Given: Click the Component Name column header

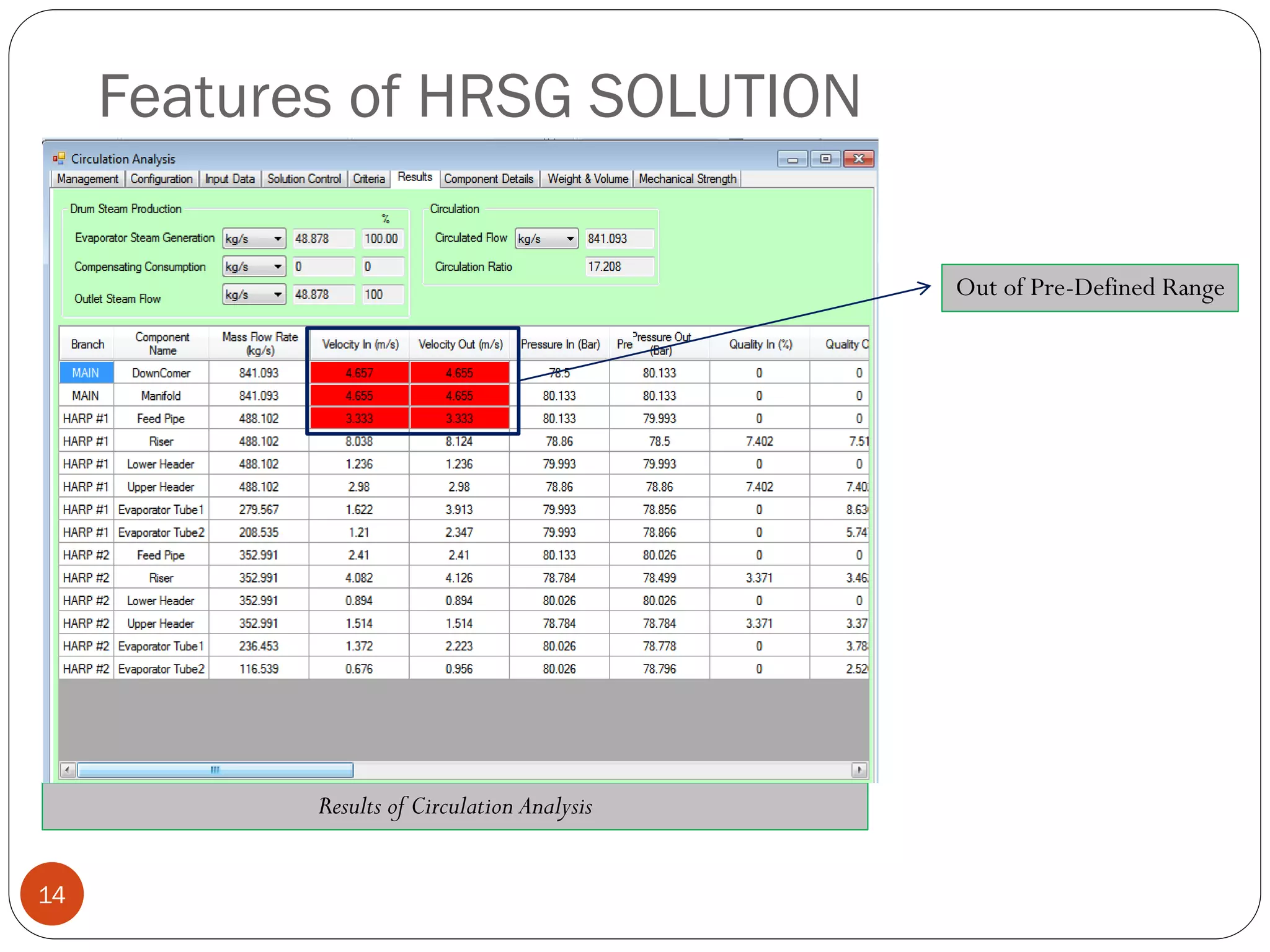Looking at the screenshot, I should tap(162, 344).
